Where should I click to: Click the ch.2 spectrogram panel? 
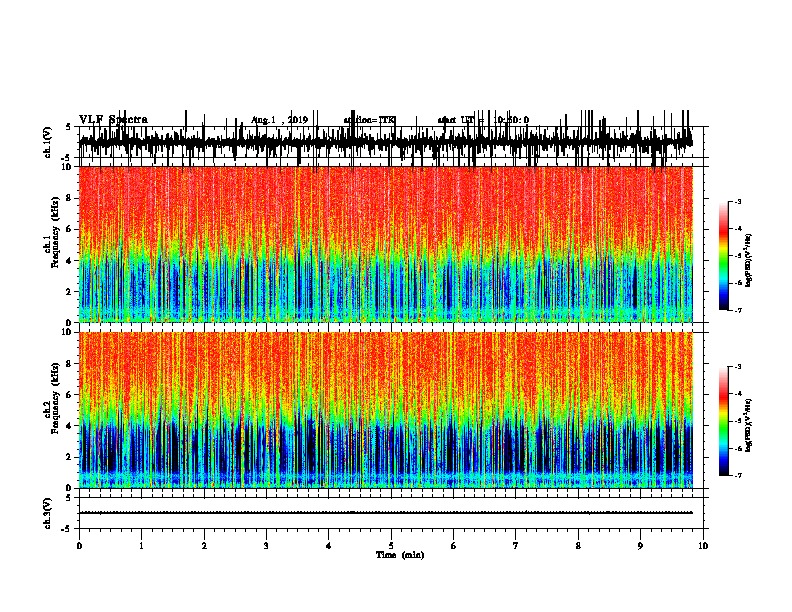(386, 410)
